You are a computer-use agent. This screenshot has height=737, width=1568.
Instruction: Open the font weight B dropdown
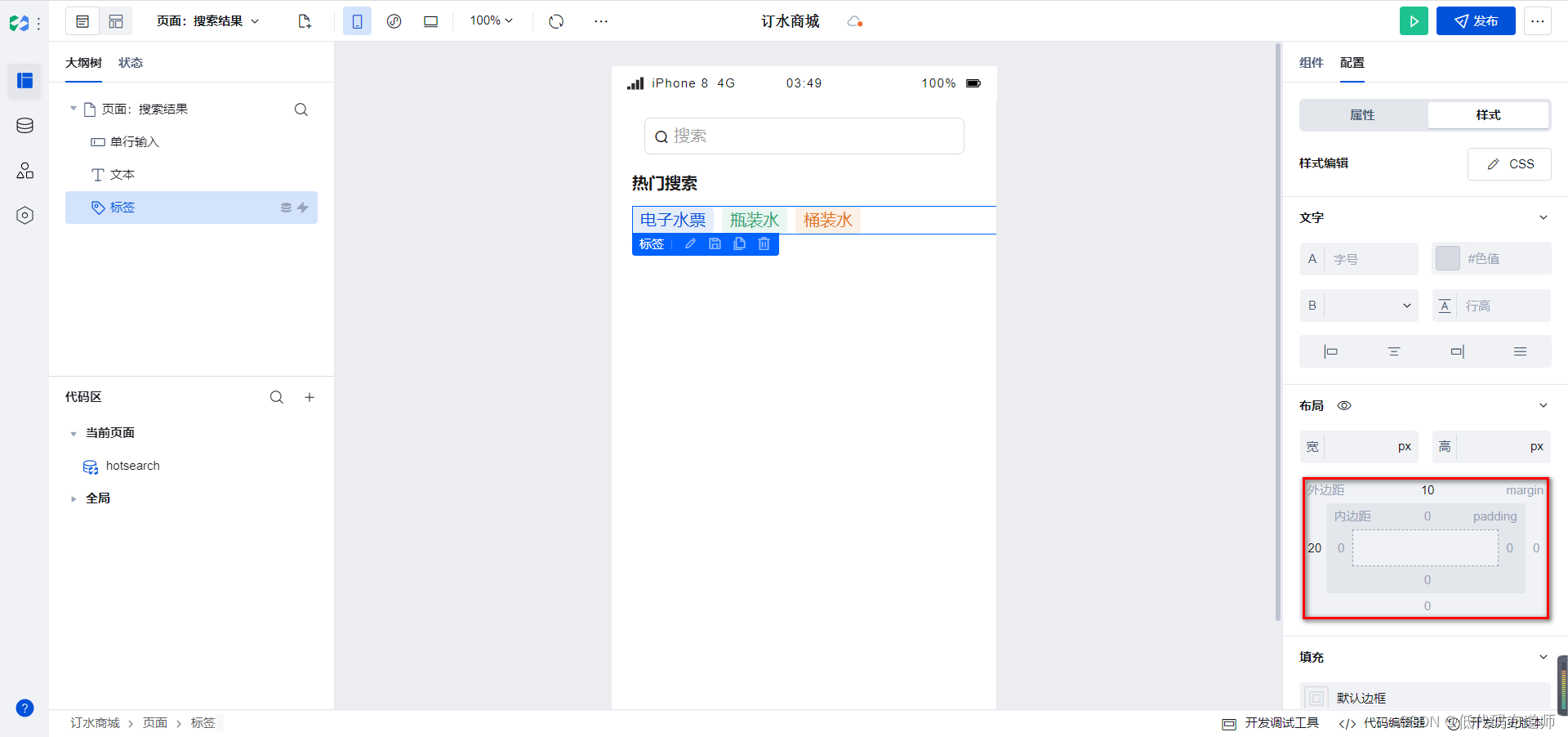(1359, 306)
